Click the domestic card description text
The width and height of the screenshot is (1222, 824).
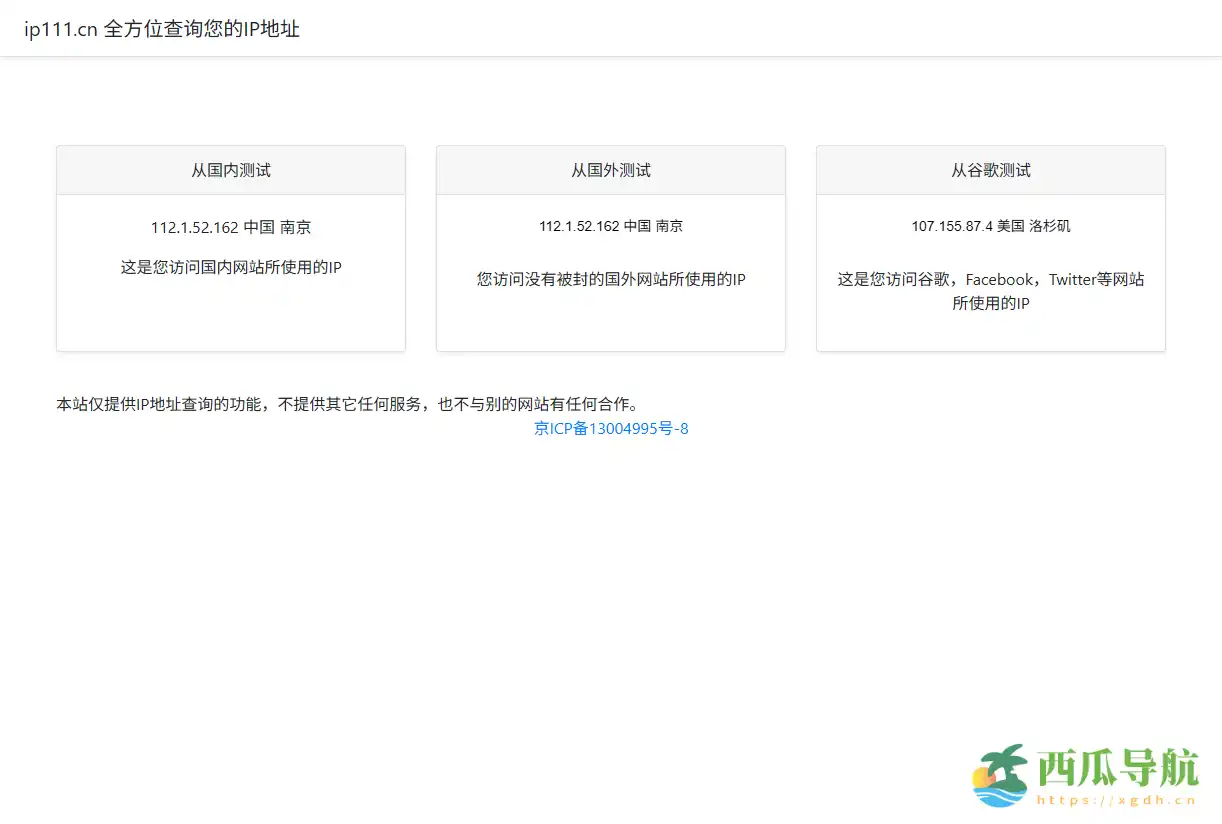pos(230,267)
